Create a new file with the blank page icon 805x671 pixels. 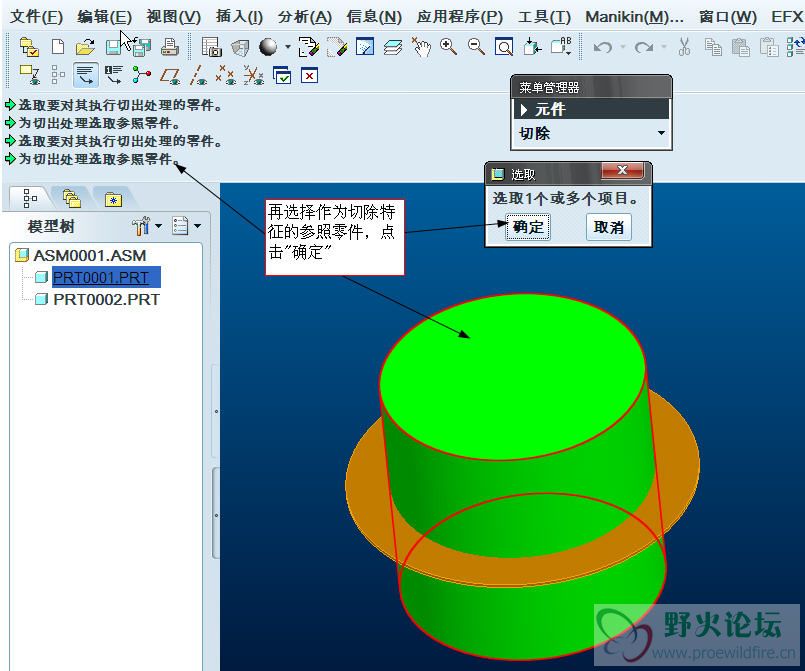coord(58,47)
